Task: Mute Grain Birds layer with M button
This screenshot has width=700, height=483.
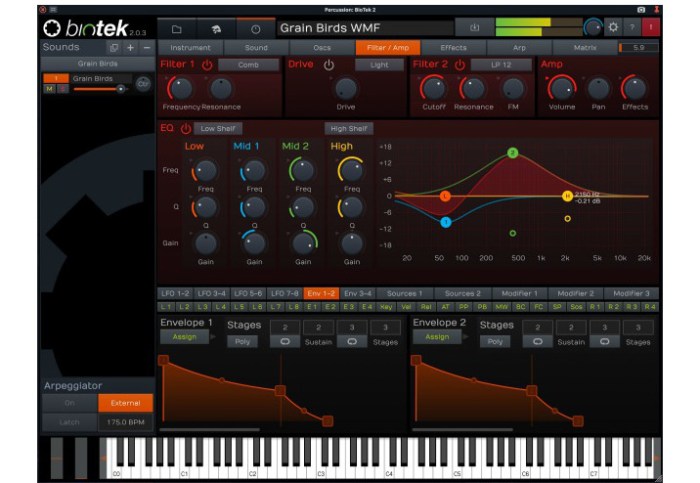Action: 49,89
